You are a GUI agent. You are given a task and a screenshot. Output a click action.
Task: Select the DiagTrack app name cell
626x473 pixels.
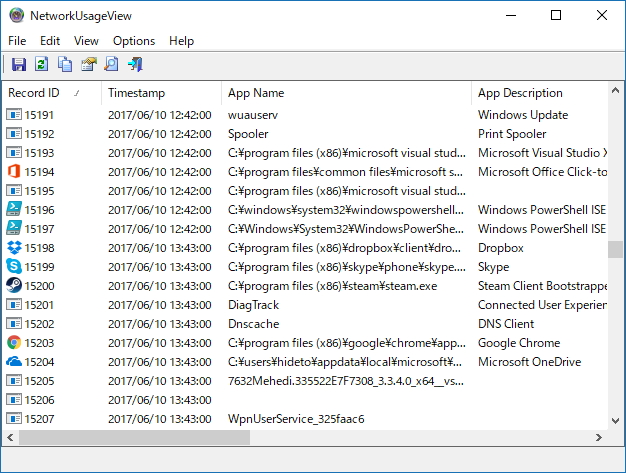coord(253,305)
